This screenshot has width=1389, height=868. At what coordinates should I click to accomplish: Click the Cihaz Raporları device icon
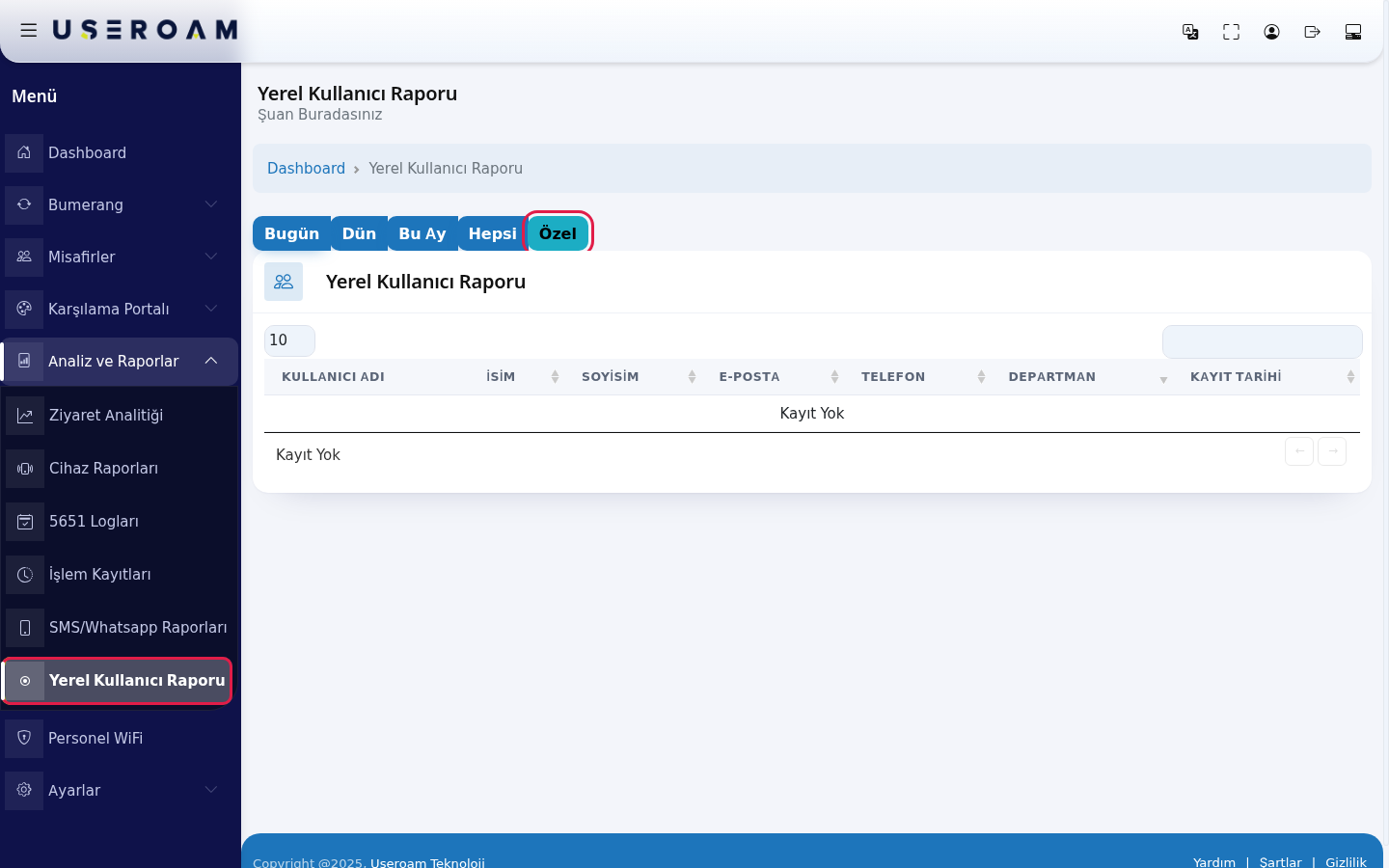click(x=25, y=468)
